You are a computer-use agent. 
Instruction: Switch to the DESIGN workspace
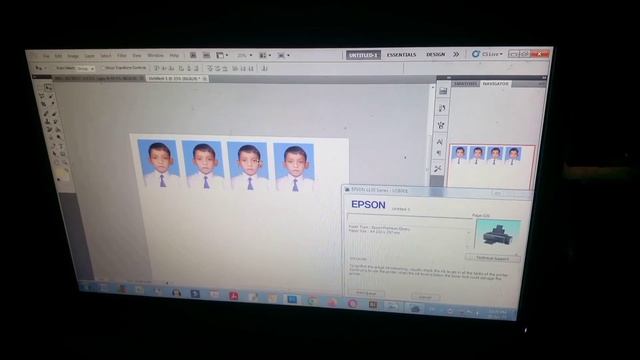coord(436,54)
